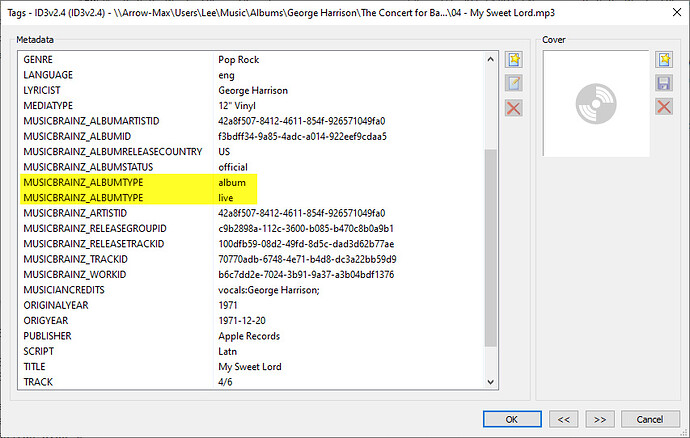
Task: Click the 1971-12-20 date value
Action: (x=242, y=320)
